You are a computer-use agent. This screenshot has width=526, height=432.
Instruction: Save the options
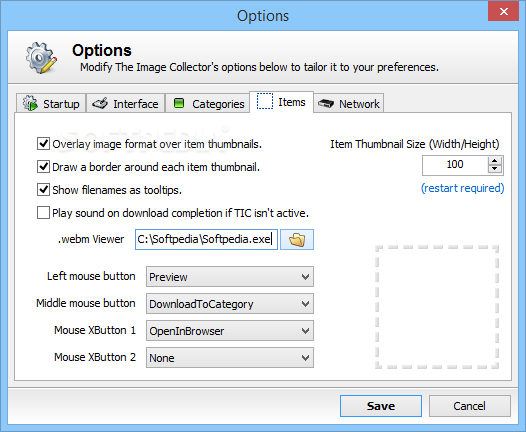coord(381,406)
